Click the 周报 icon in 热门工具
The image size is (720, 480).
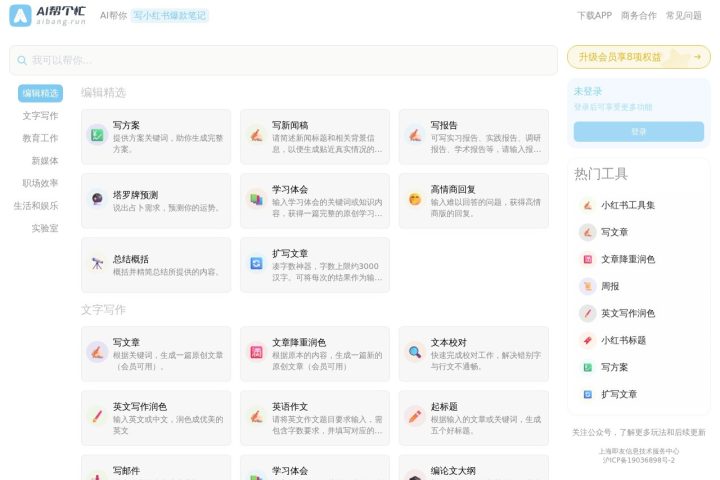(x=587, y=287)
